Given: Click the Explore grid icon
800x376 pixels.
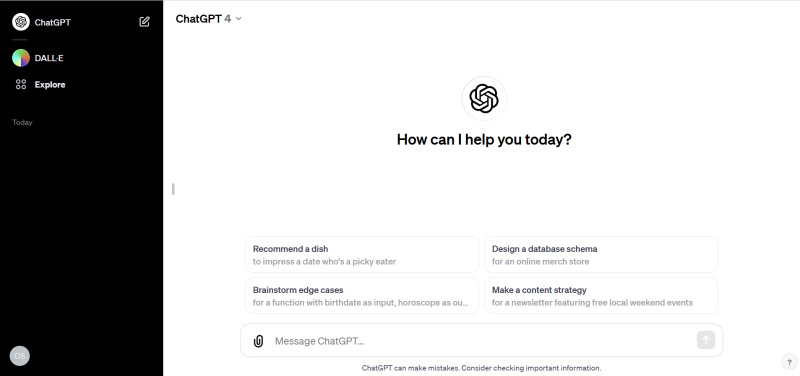Looking at the screenshot, I should tap(21, 85).
